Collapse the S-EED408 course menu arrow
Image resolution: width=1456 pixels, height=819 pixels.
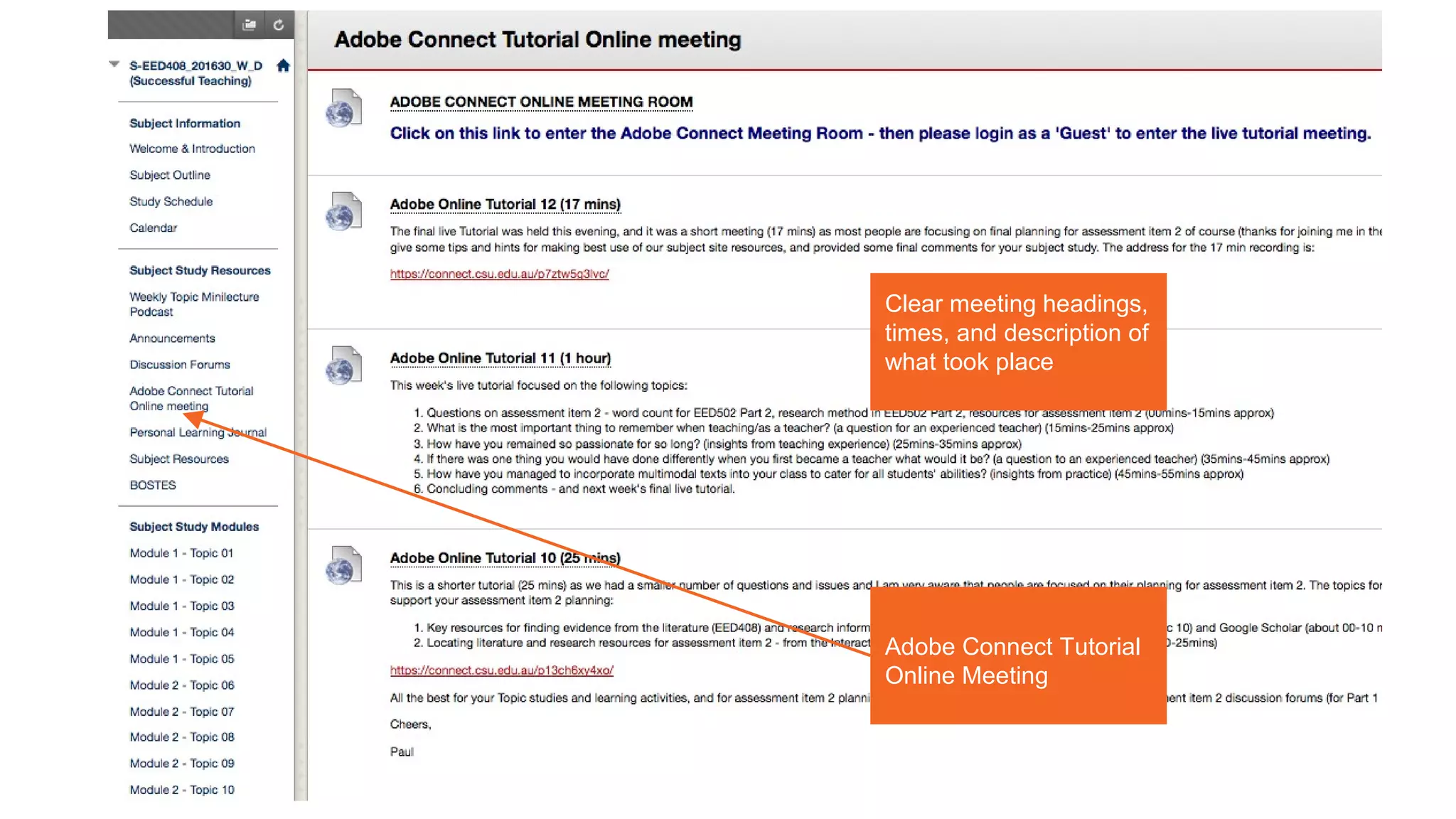click(114, 64)
